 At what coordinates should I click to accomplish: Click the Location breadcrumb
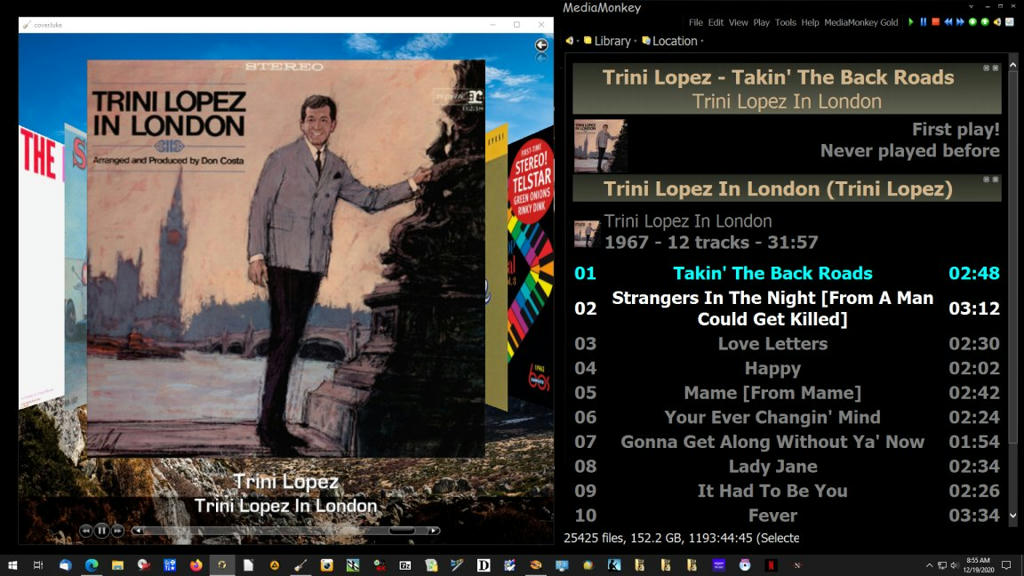675,40
